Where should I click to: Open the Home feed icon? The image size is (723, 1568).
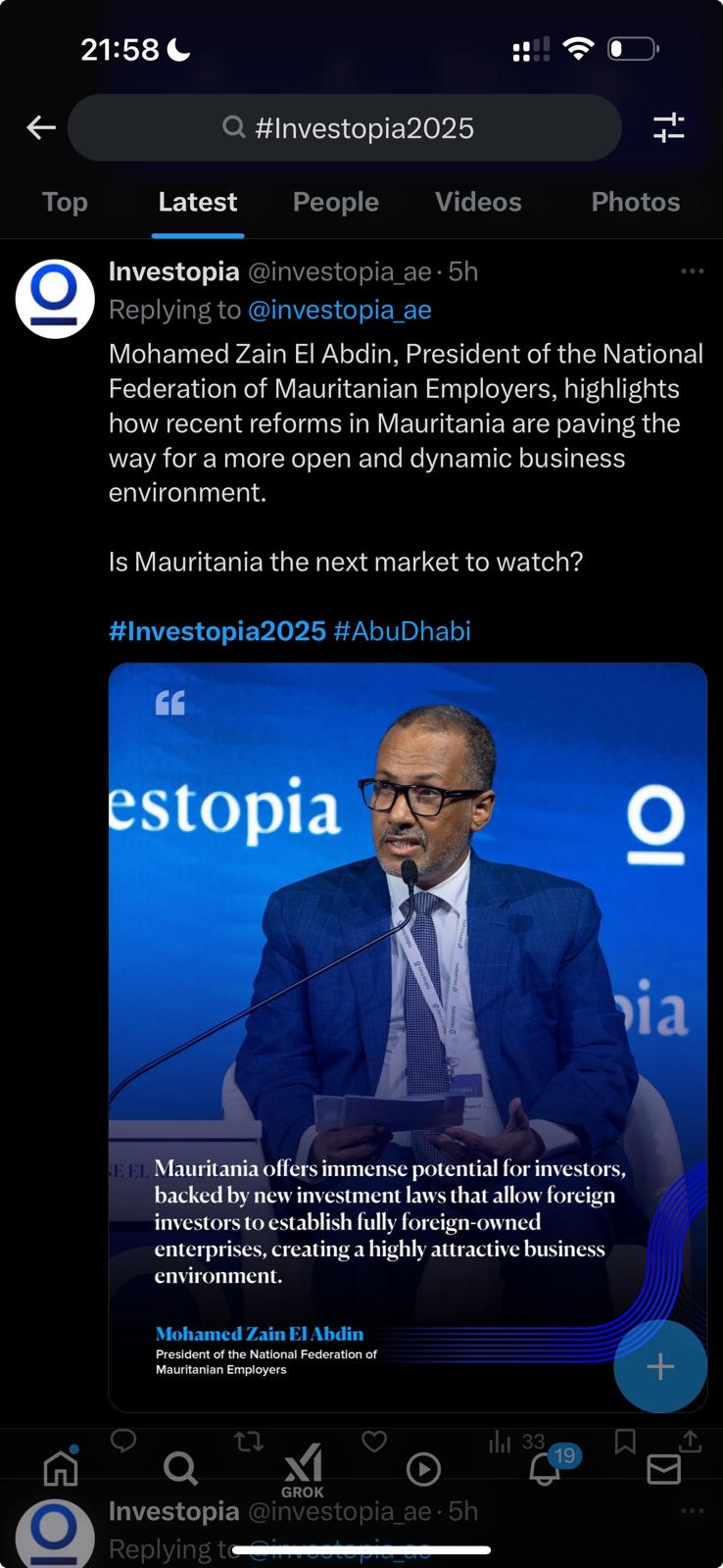tap(61, 1467)
